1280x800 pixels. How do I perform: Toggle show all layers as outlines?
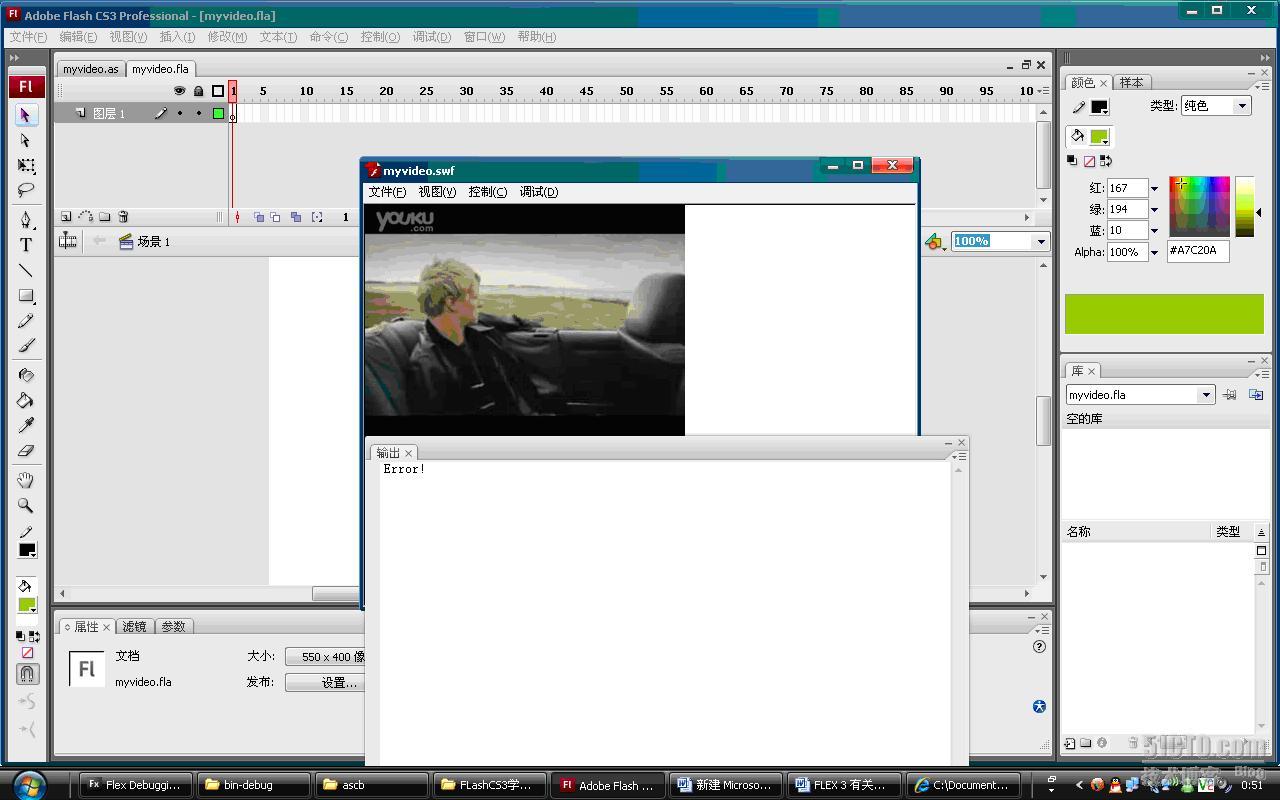tap(218, 91)
